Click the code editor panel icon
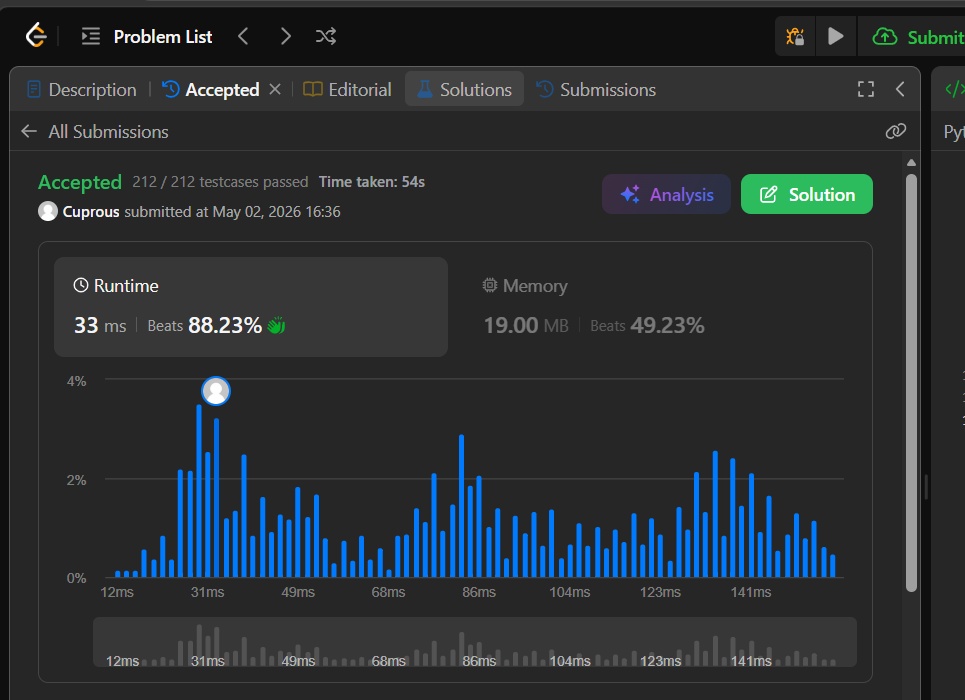Image resolution: width=965 pixels, height=700 pixels. pyautogui.click(x=955, y=89)
